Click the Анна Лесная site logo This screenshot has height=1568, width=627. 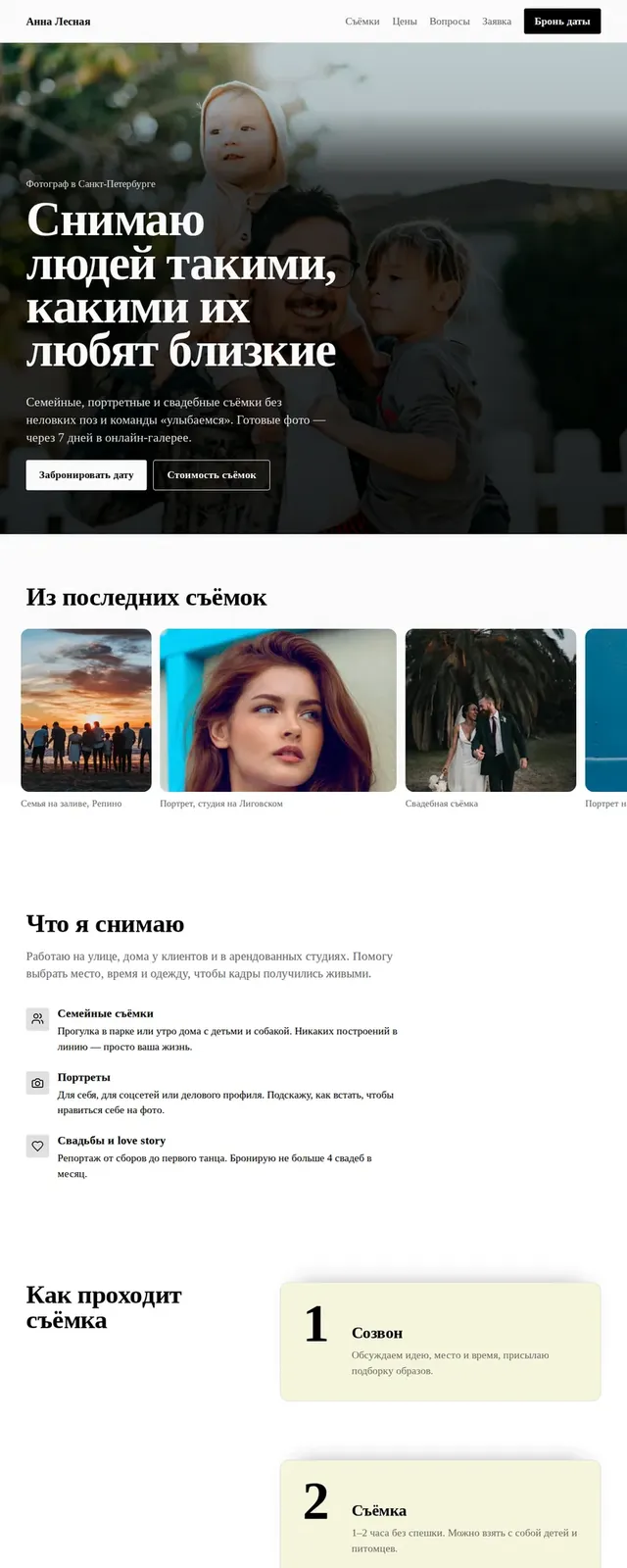click(59, 21)
